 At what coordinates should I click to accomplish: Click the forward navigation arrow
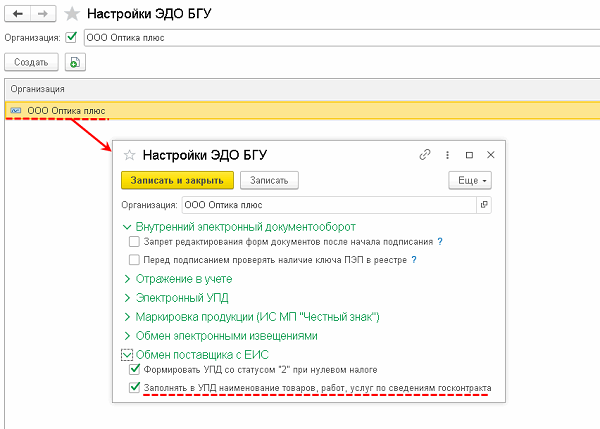coord(44,14)
